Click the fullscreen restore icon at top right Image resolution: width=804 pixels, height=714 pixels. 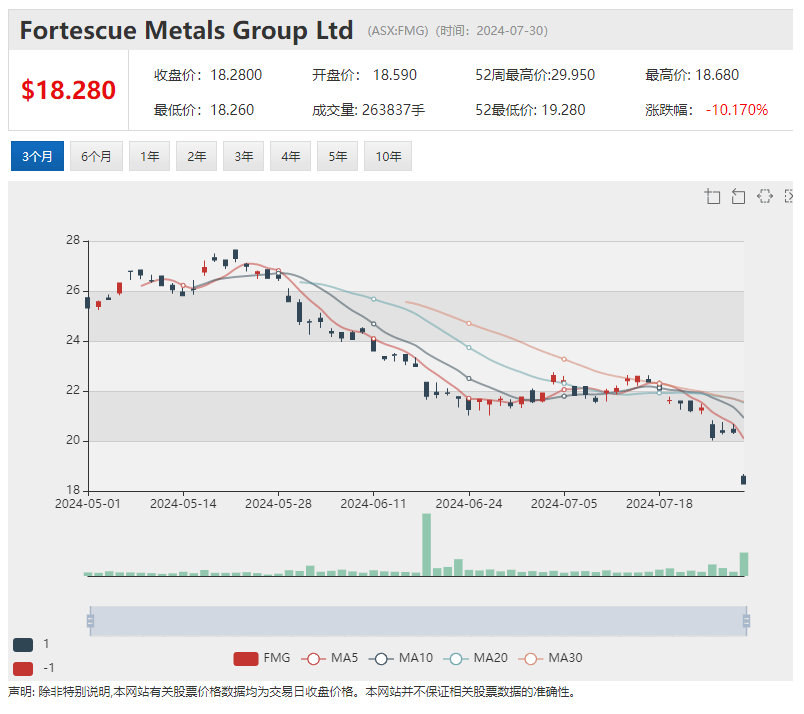coord(789,196)
